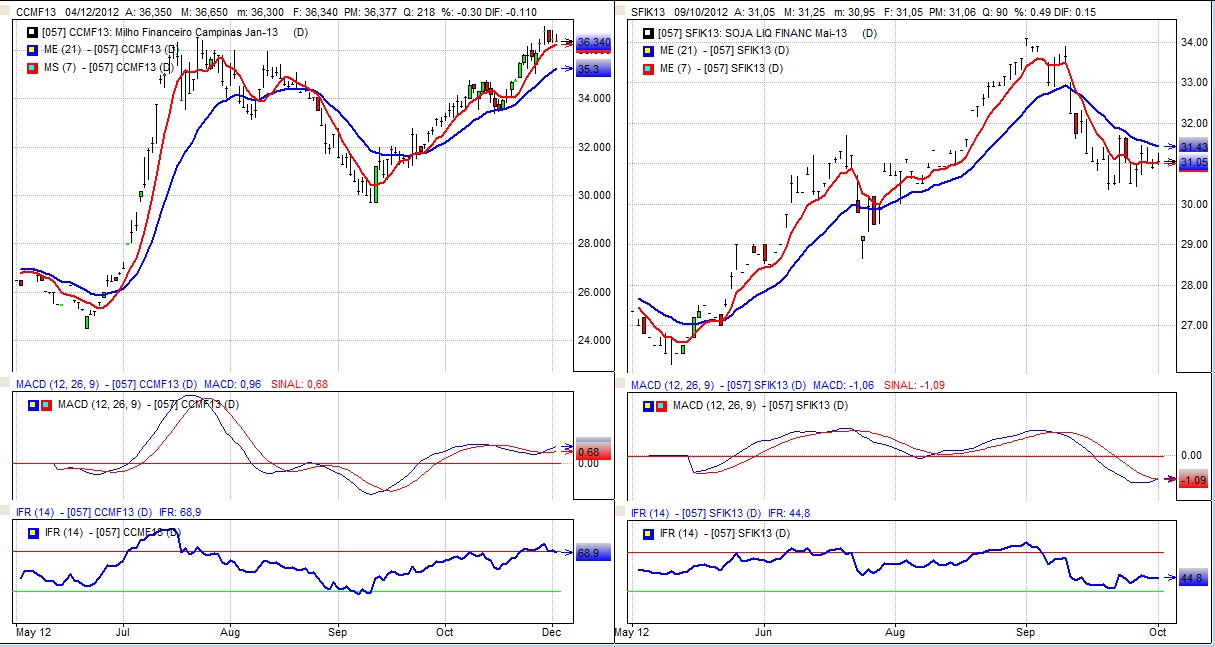Click the blue ME (21) legend icon for CCMF13

click(33, 50)
